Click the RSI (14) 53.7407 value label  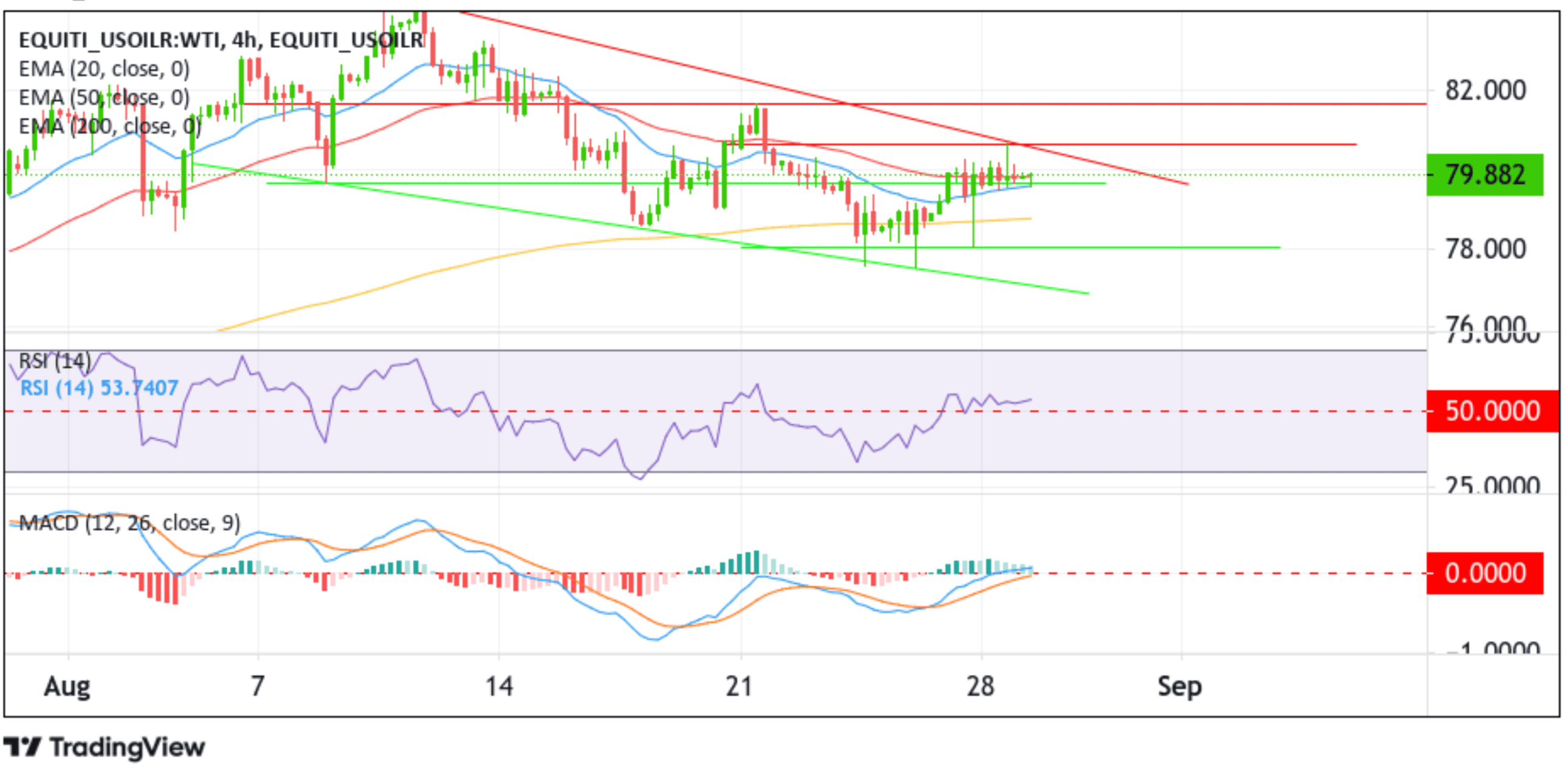point(100,388)
